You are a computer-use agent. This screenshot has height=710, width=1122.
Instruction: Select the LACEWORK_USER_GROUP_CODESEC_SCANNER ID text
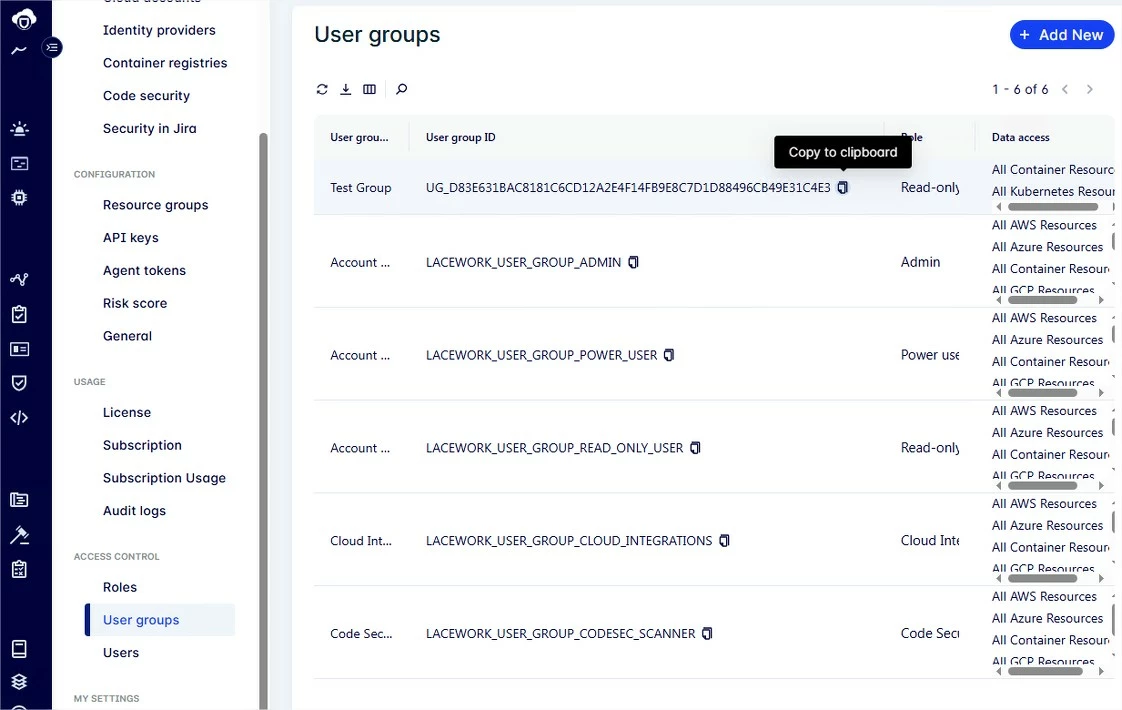(560, 633)
